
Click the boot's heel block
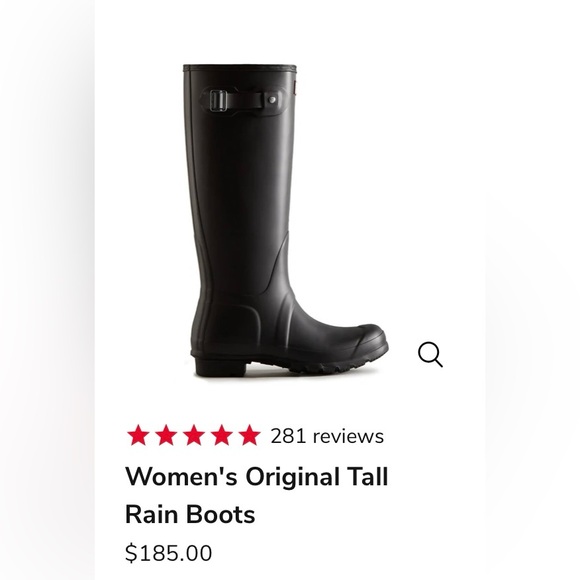click(x=220, y=366)
